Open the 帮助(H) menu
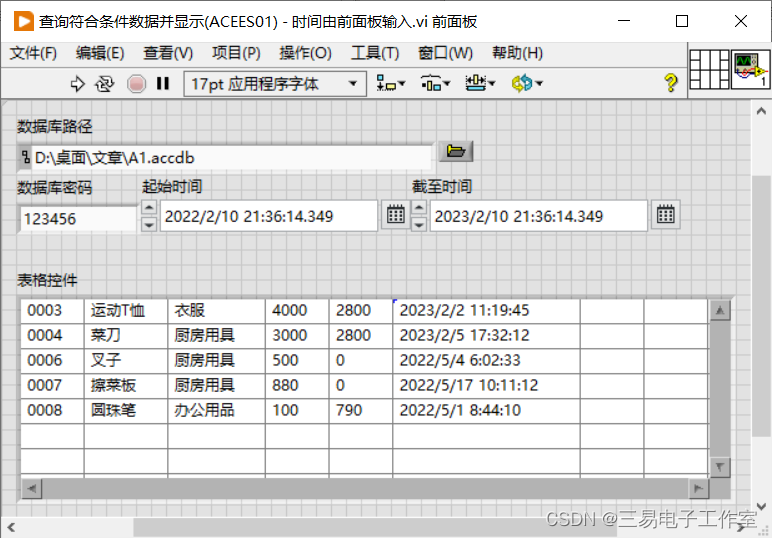Screen dimensions: 772x538 [x=517, y=53]
